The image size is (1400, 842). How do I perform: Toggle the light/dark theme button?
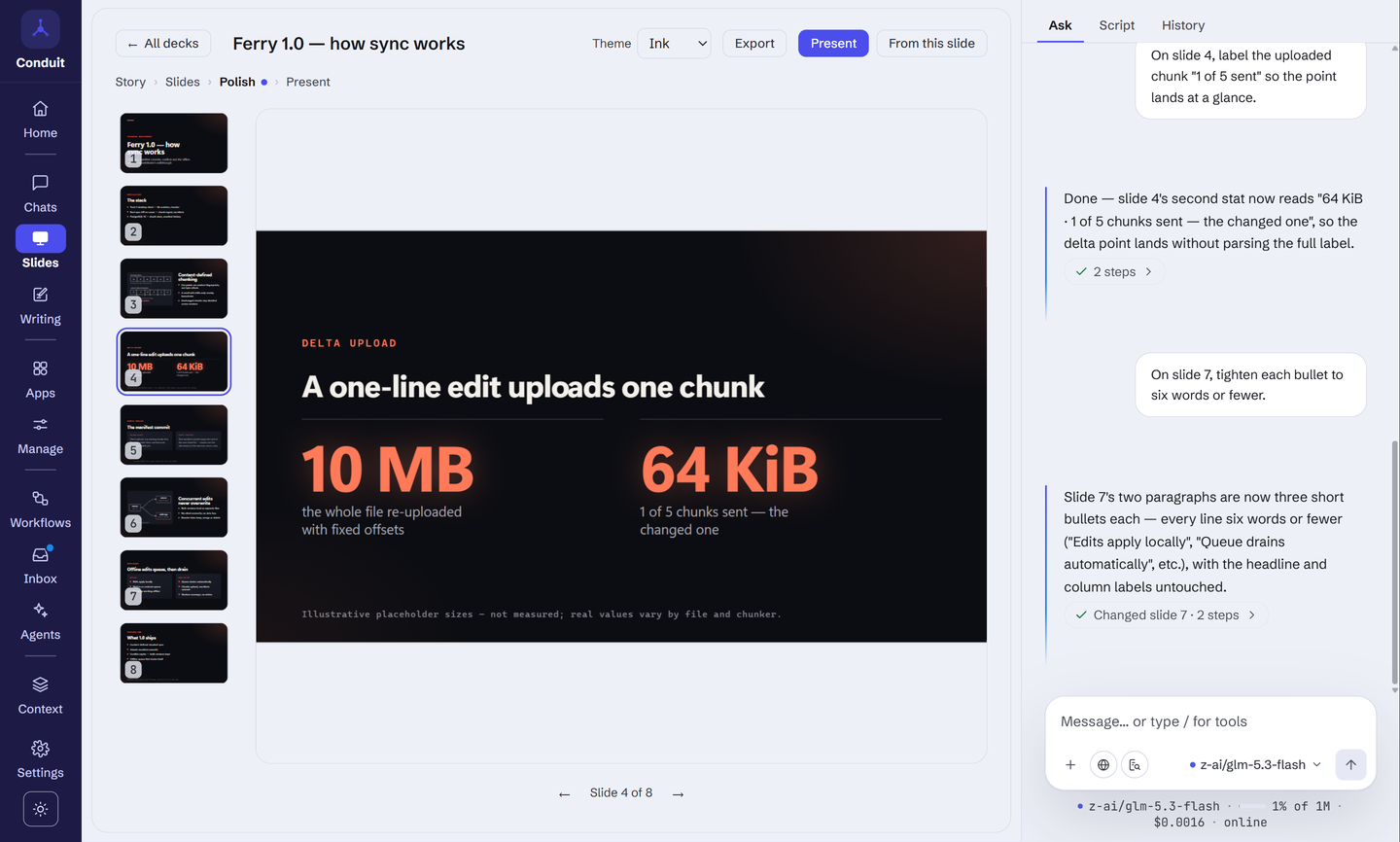[40, 809]
